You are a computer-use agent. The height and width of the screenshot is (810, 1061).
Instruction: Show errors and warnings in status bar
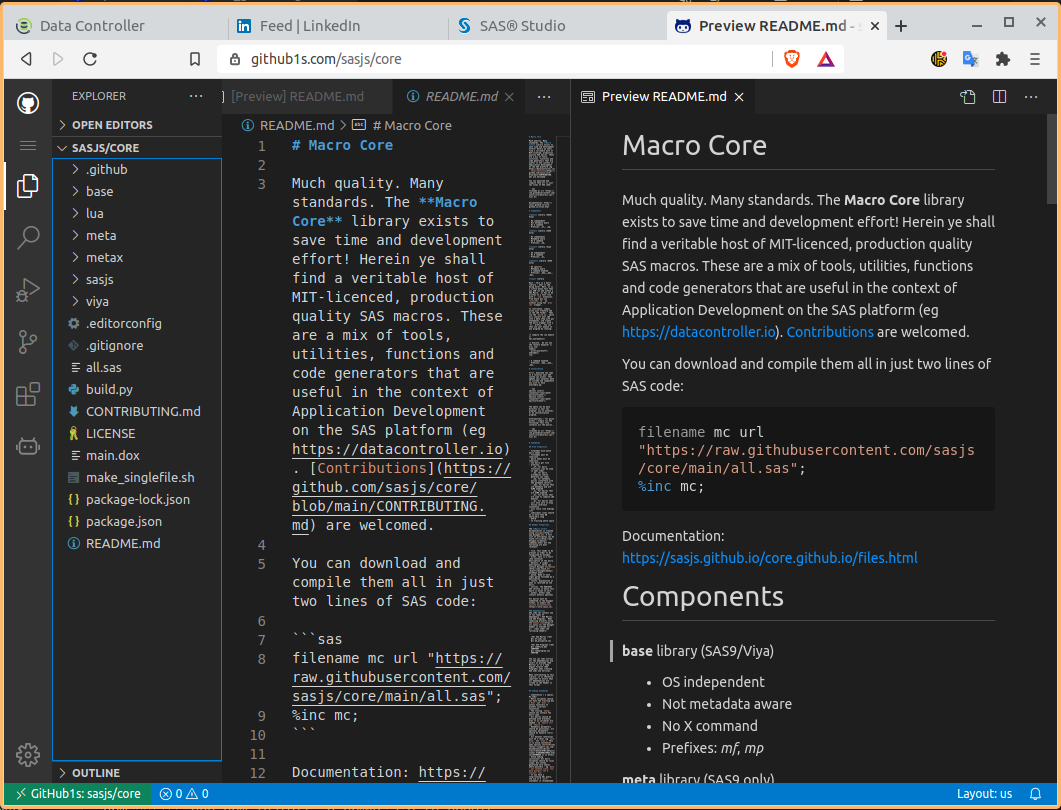(x=183, y=794)
